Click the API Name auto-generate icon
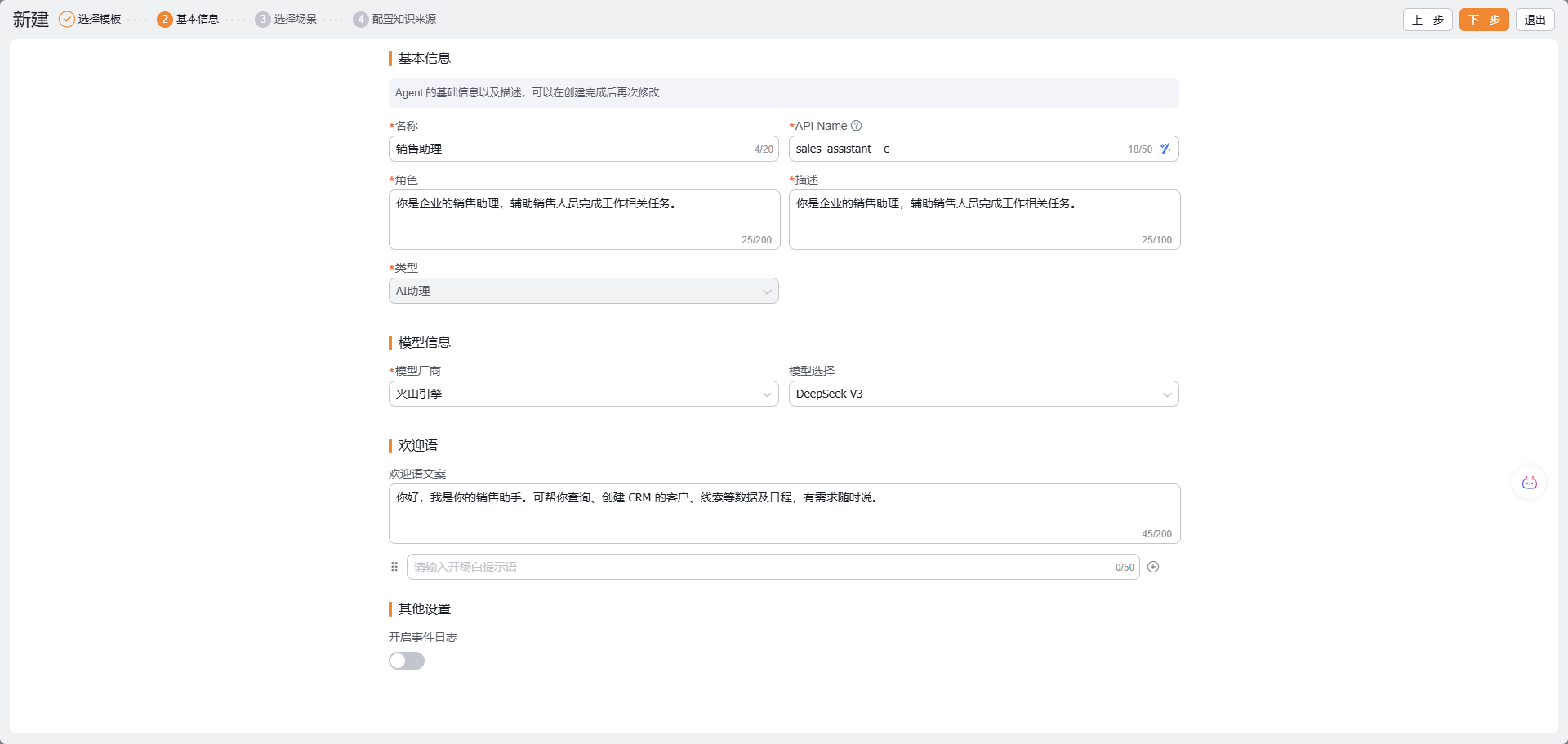 pos(1165,149)
